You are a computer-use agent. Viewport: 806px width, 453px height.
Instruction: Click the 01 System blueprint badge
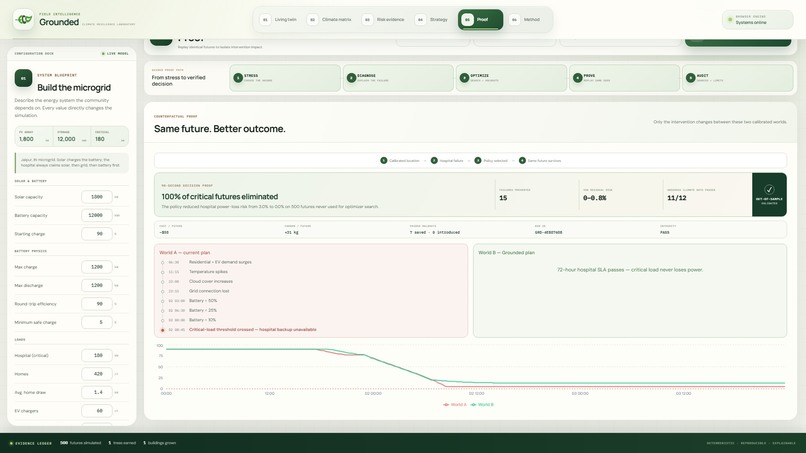(x=23, y=78)
